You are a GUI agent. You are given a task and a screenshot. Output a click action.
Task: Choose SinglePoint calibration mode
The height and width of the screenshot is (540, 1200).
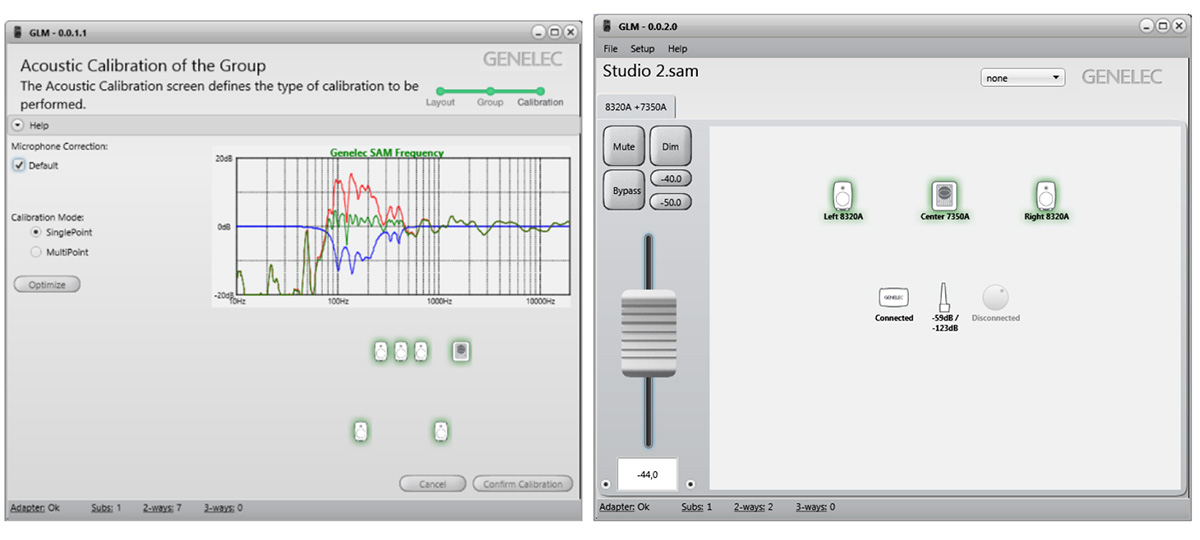point(37,232)
